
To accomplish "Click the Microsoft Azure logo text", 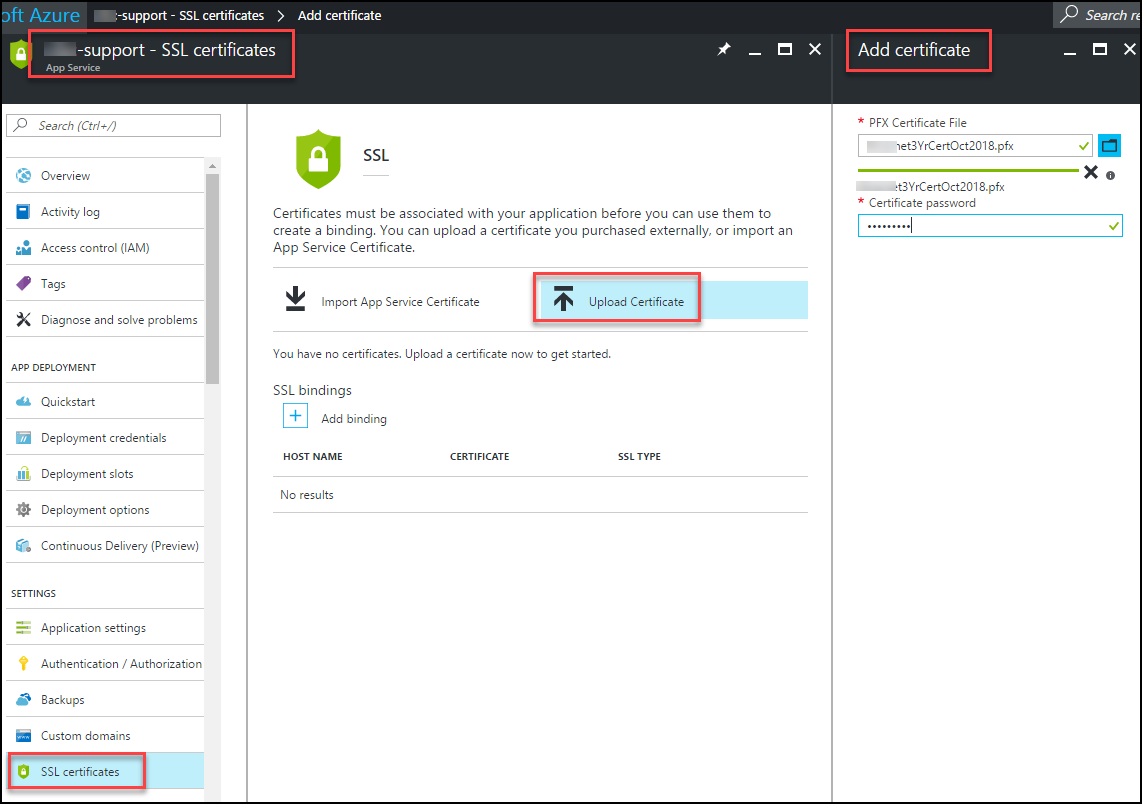I will coord(40,15).
